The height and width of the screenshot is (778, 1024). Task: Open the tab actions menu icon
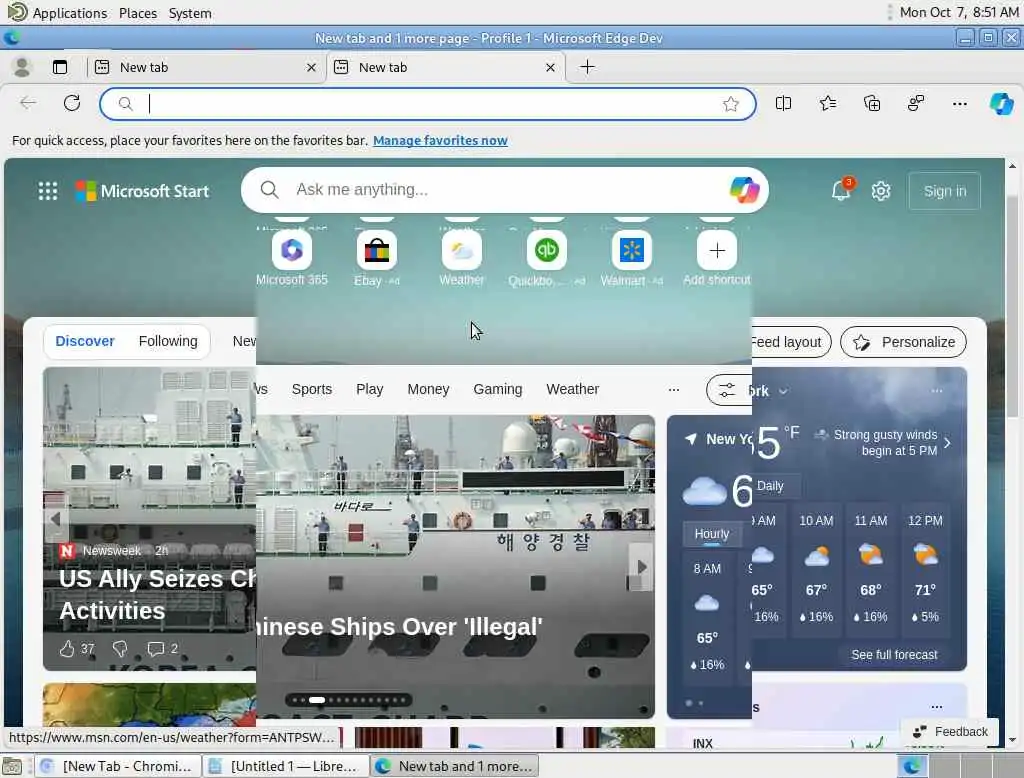tap(60, 67)
